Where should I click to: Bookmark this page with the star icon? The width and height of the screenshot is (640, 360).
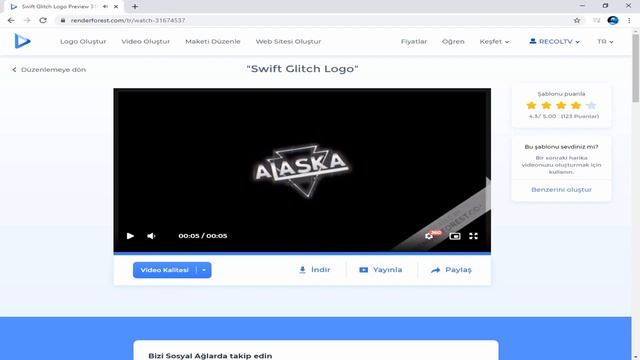click(x=577, y=20)
